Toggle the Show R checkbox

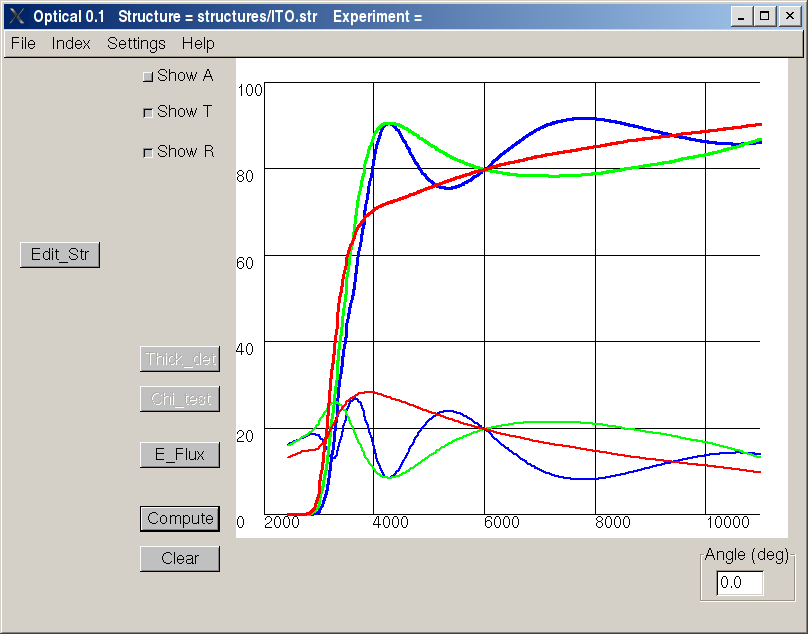(148, 153)
